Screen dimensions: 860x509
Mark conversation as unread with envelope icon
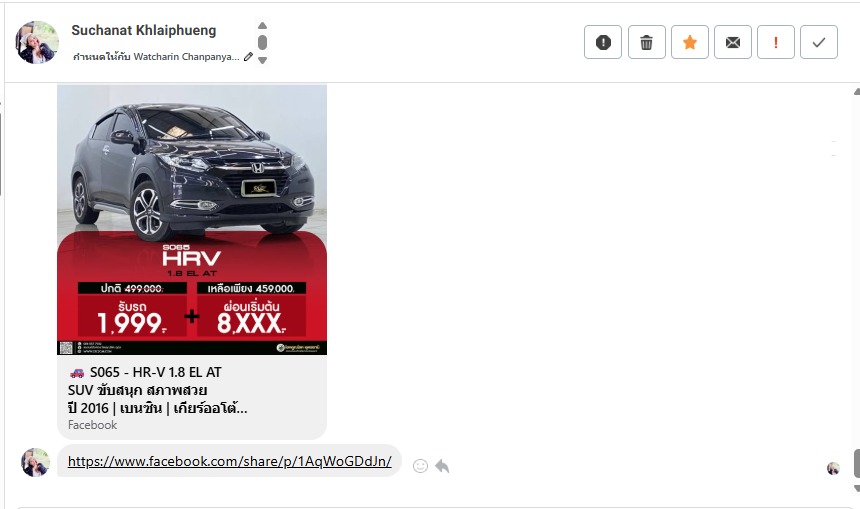tap(733, 42)
